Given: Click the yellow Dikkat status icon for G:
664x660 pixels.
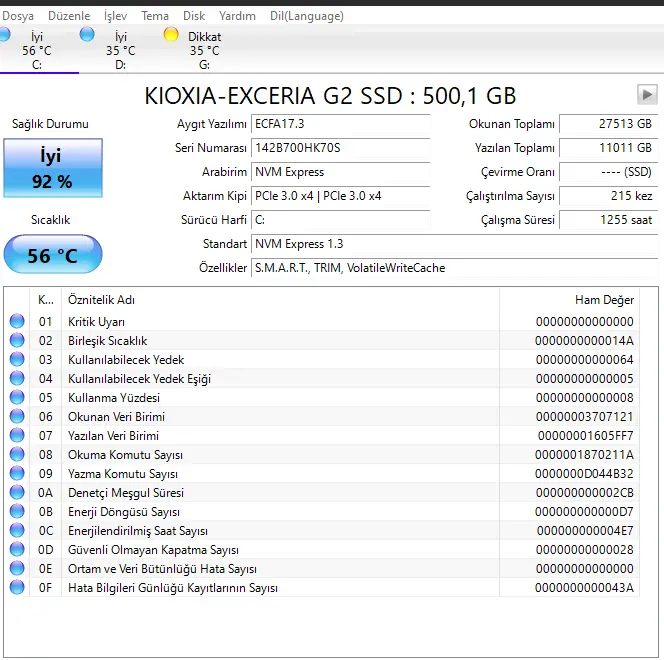Looking at the screenshot, I should [171, 35].
